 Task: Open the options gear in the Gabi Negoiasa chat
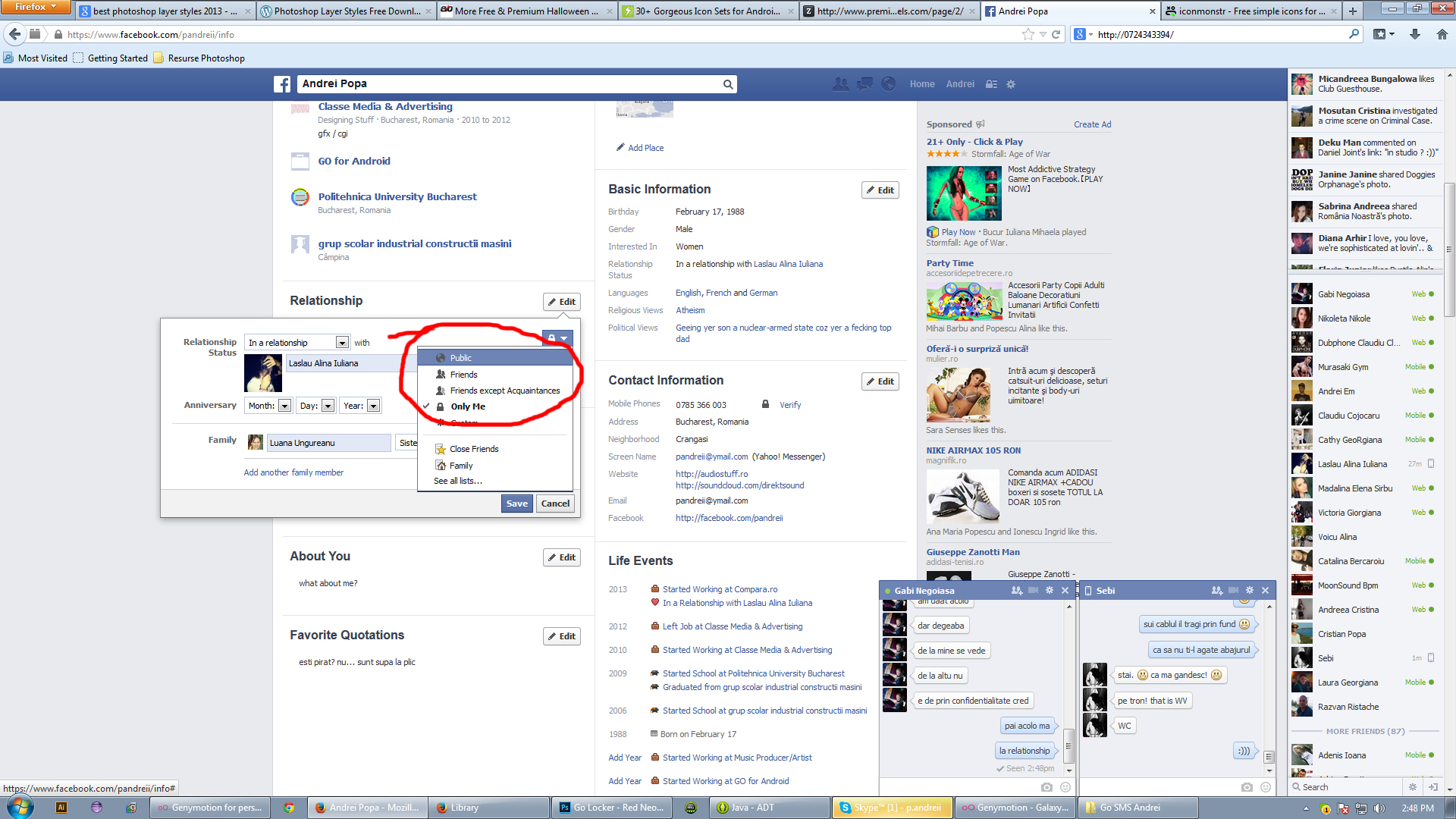point(1050,590)
